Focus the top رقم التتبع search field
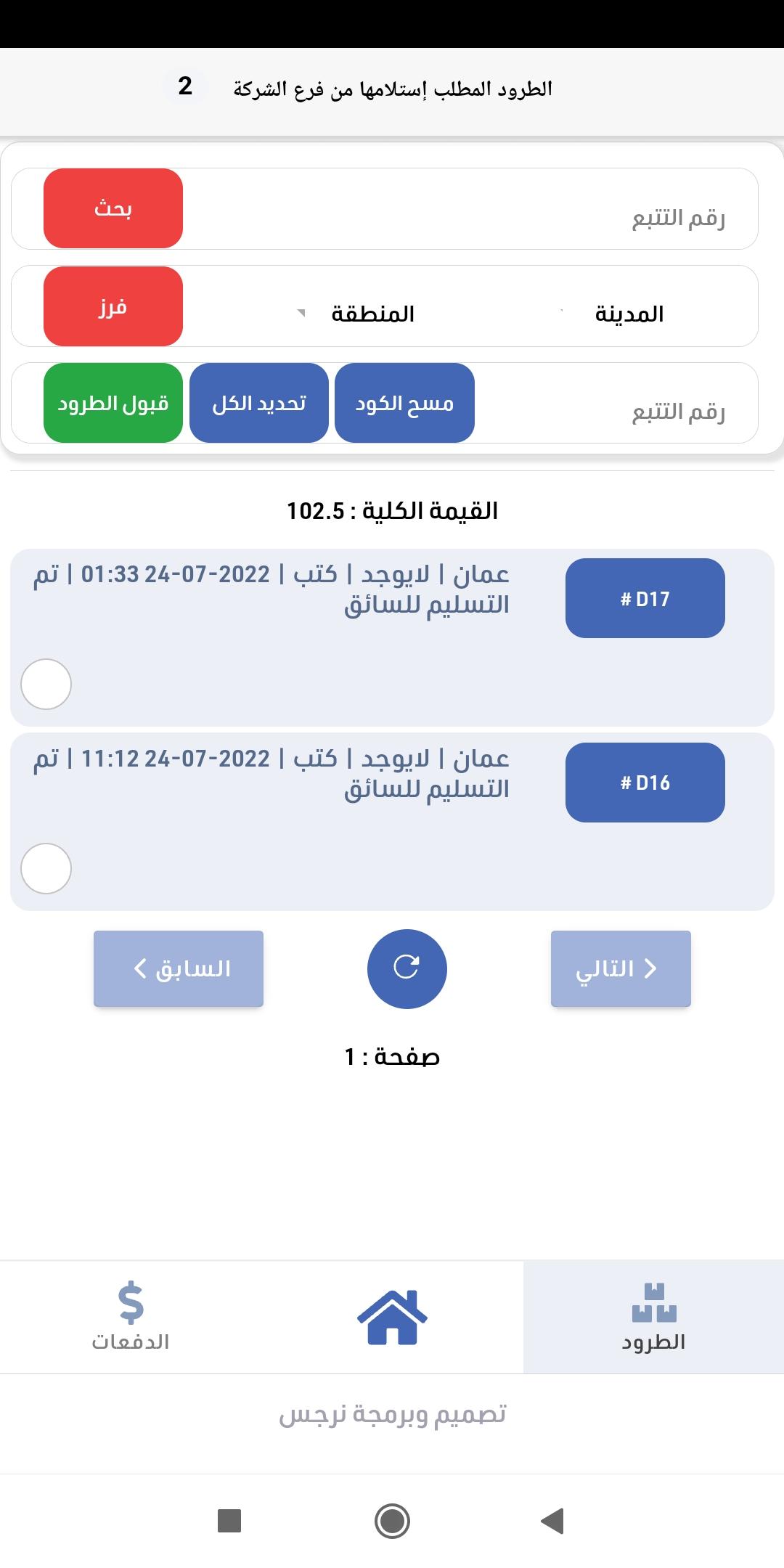This screenshot has width=784, height=1568. click(472, 209)
